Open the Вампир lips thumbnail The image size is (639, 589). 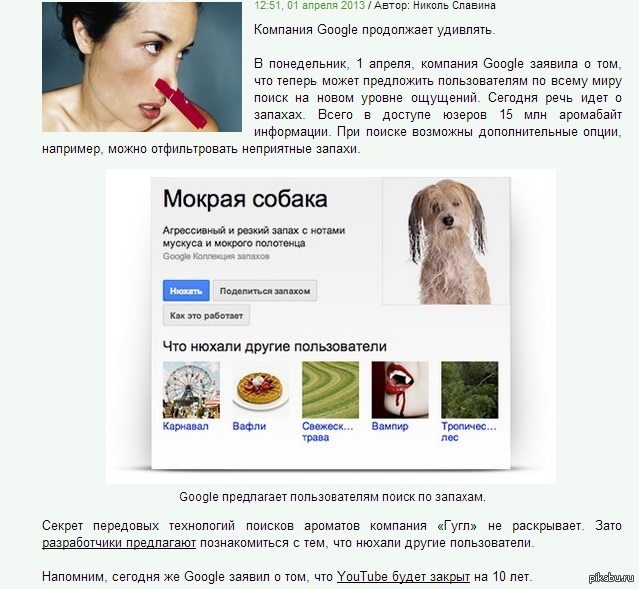[x=400, y=390]
